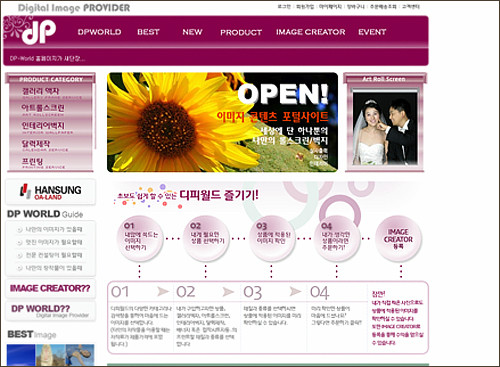The width and height of the screenshot is (500, 367).
Task: Click the large 02 step description heading
Action: (186, 292)
